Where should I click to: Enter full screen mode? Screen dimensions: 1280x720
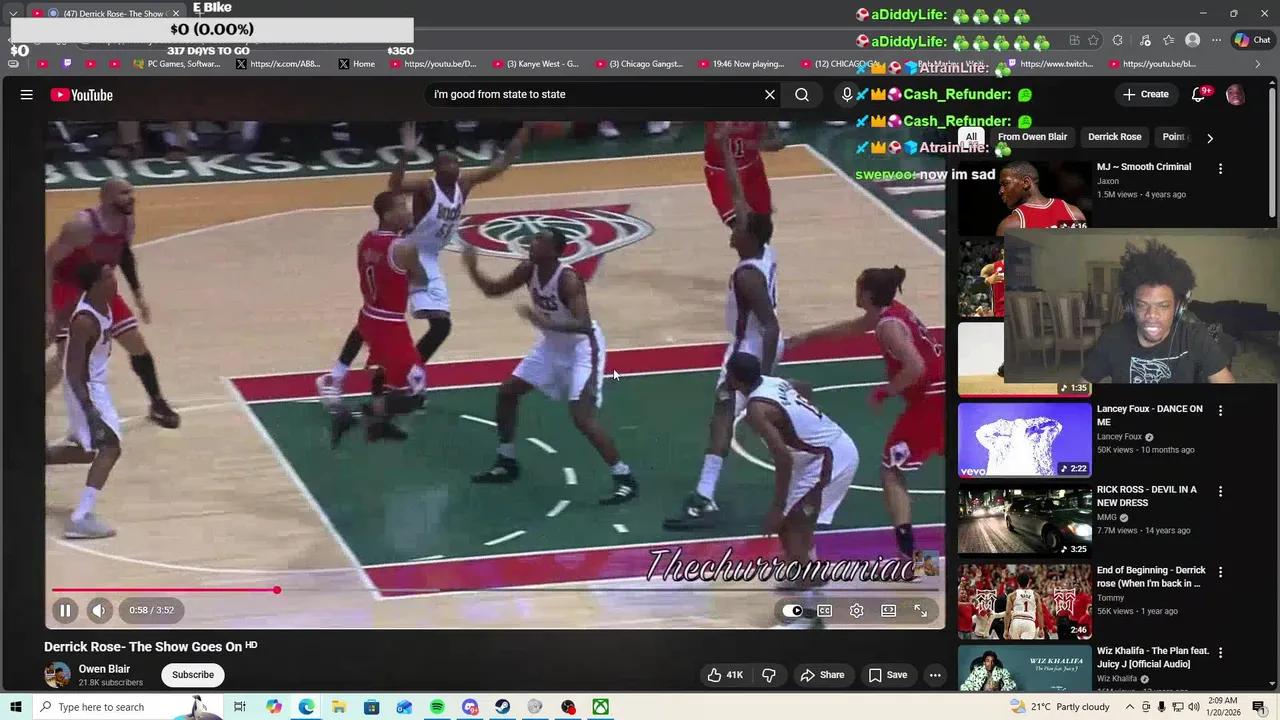pos(921,610)
